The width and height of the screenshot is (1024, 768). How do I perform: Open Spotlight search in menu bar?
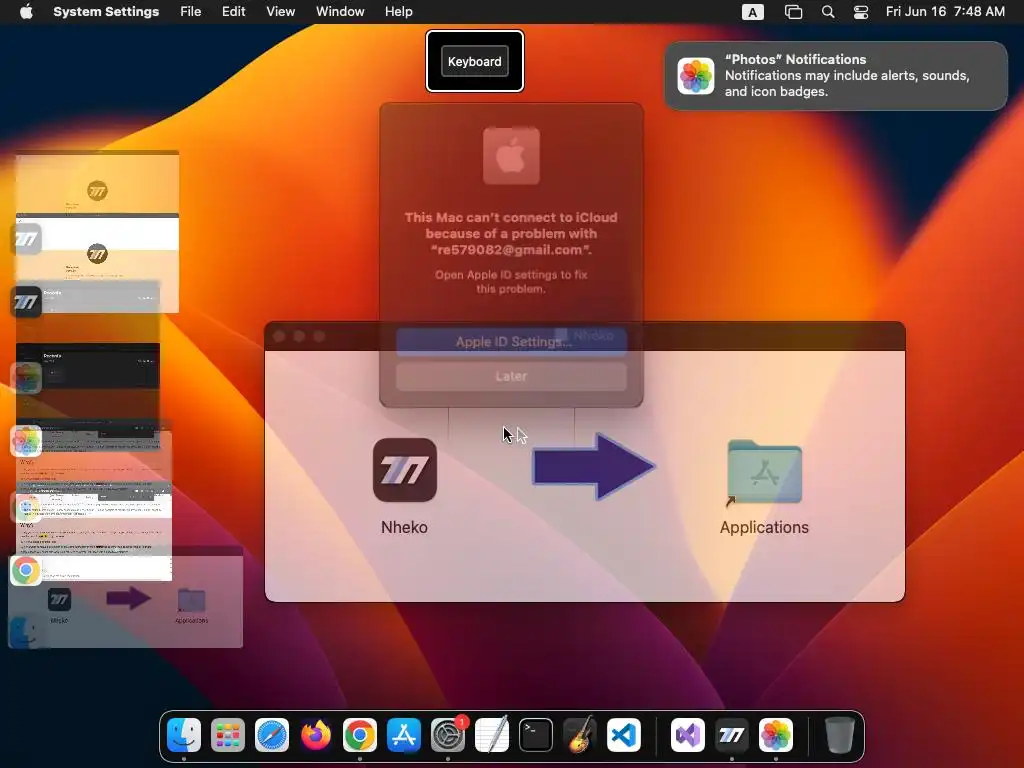click(x=827, y=12)
